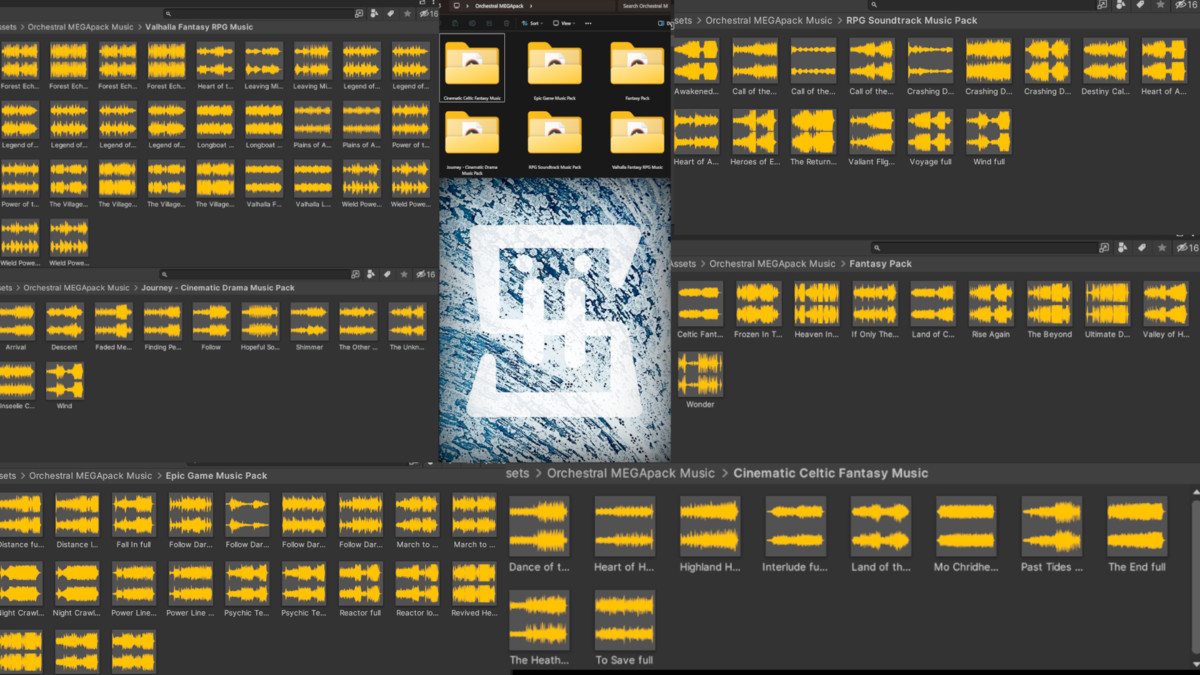Toggle the hidden assets eye icon showing 16
The image size is (1200, 675).
coord(1185,5)
